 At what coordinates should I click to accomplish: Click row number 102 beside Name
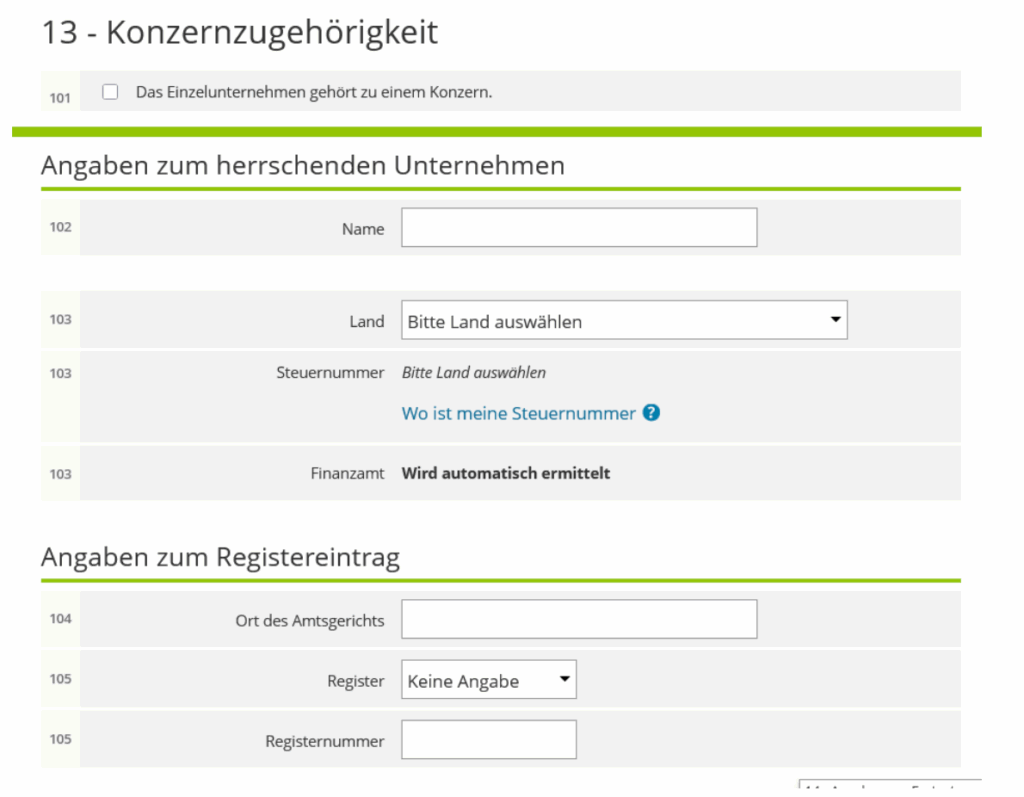(60, 227)
